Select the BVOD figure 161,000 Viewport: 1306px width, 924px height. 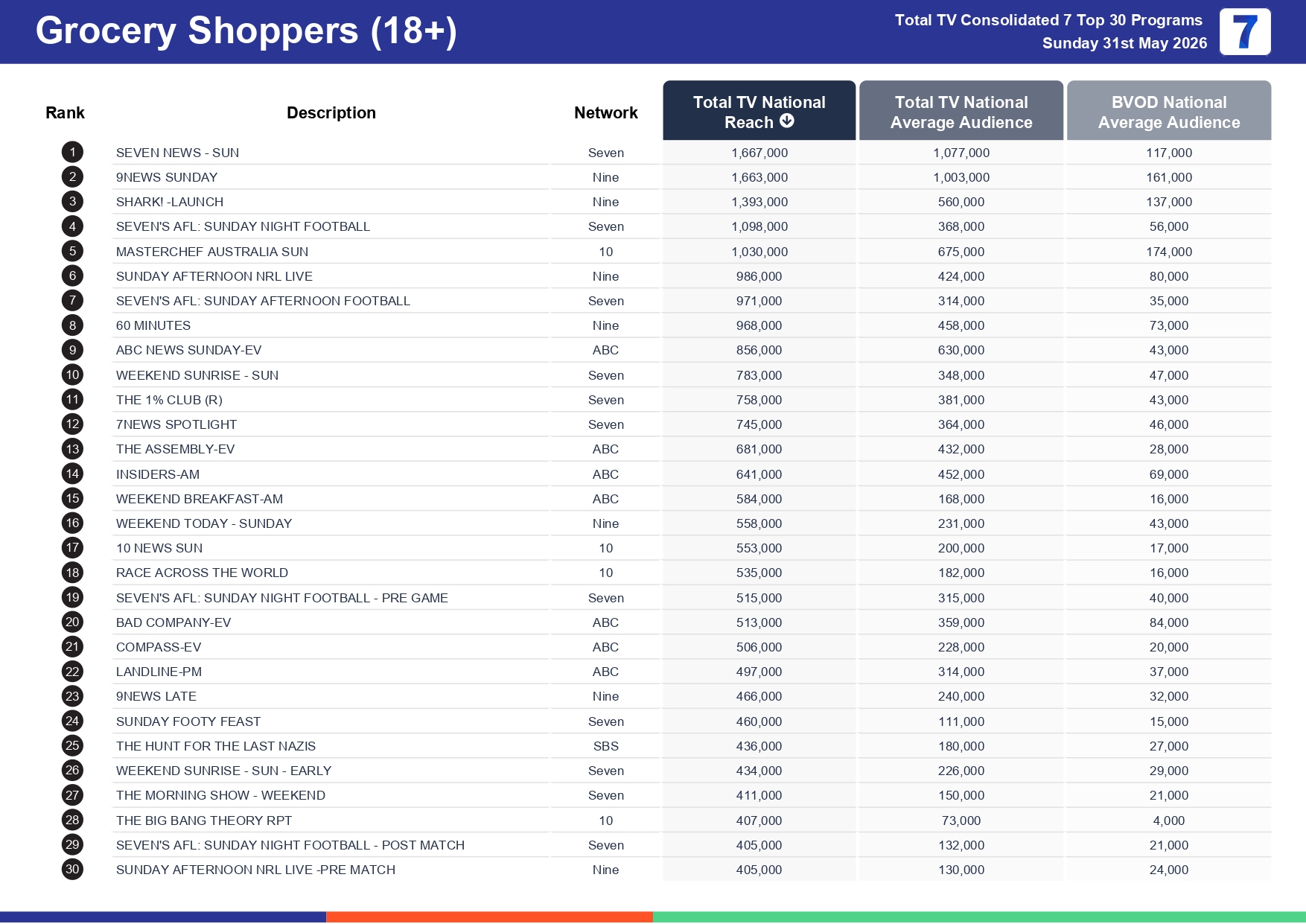click(1169, 177)
